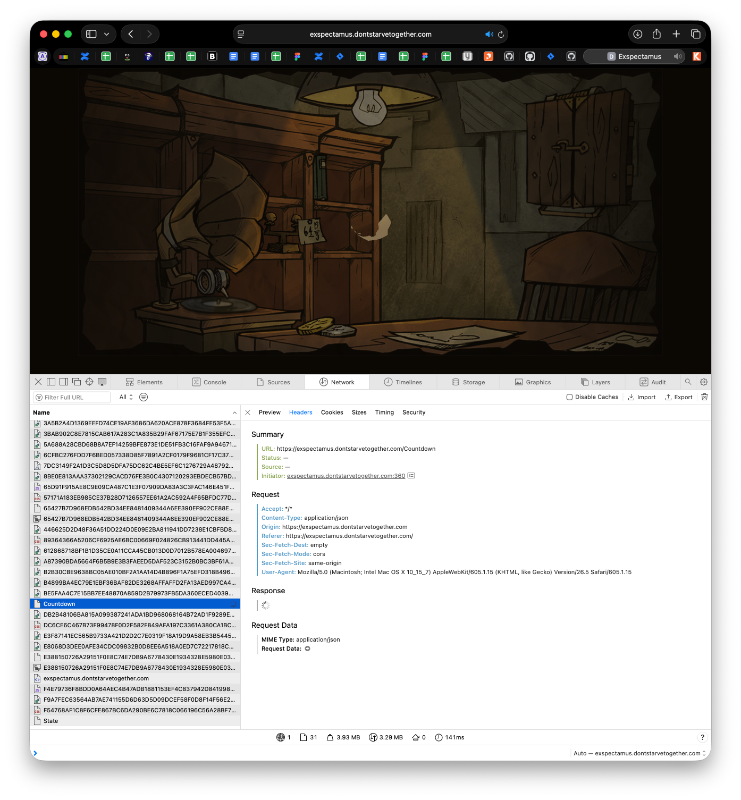Click the call stack icon beside Initiator
Screen dimensions: 741x800
(x=411, y=476)
